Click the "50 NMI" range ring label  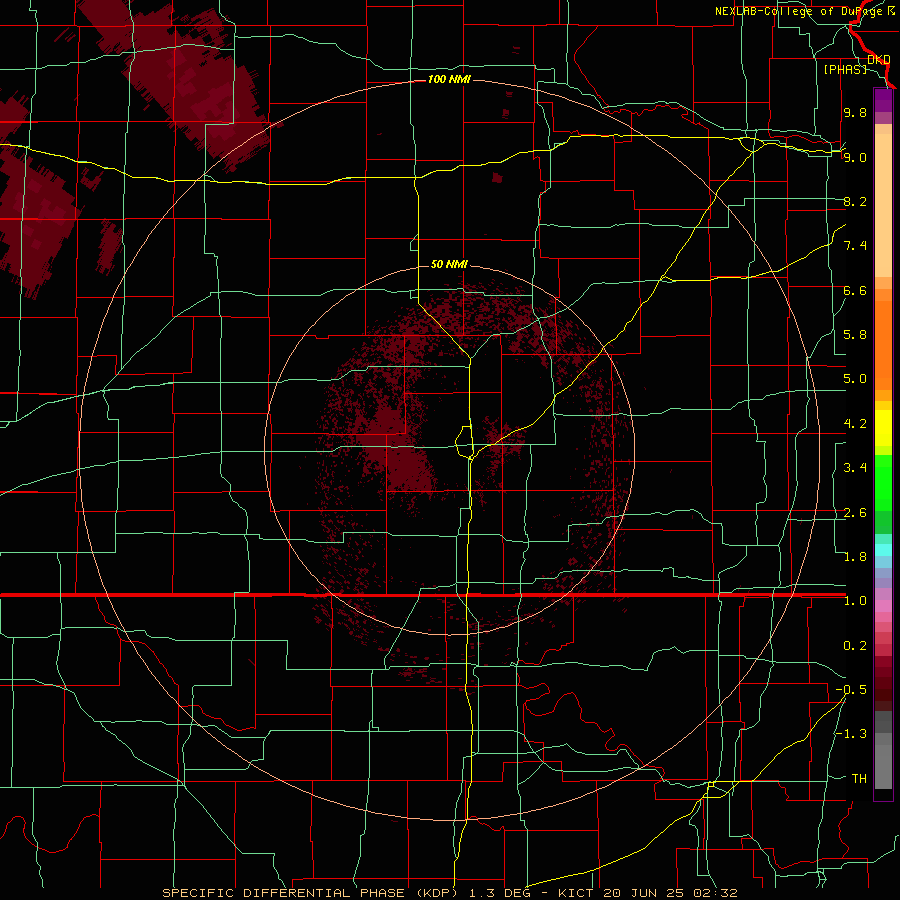pyautogui.click(x=449, y=264)
